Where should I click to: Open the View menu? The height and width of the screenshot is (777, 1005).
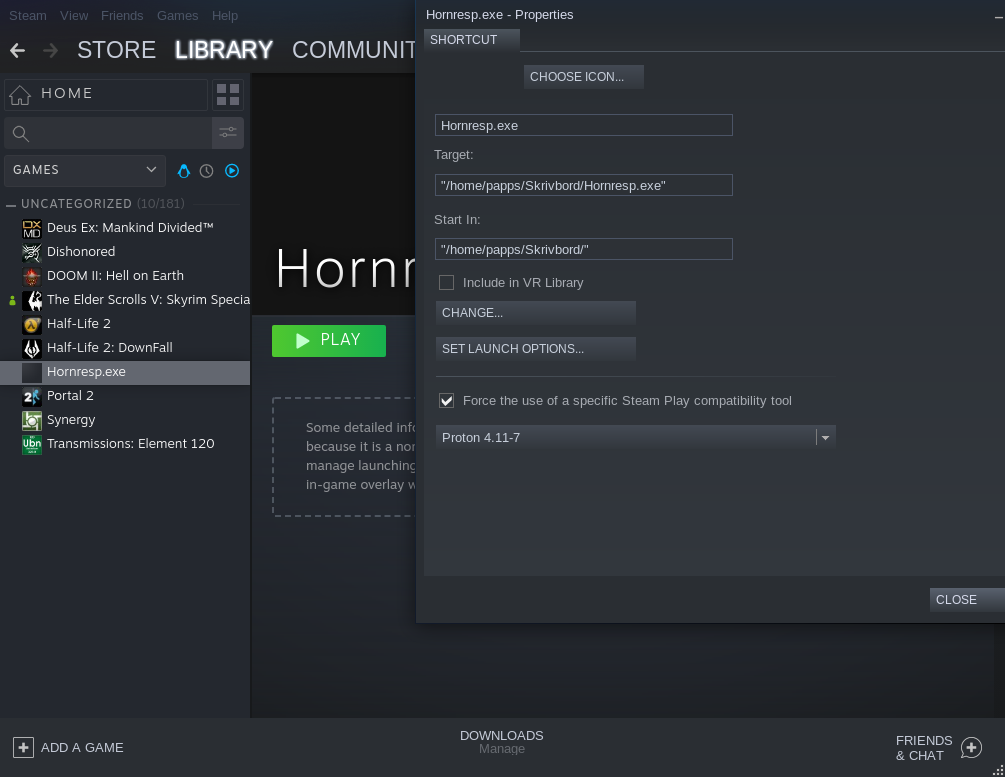pos(74,15)
